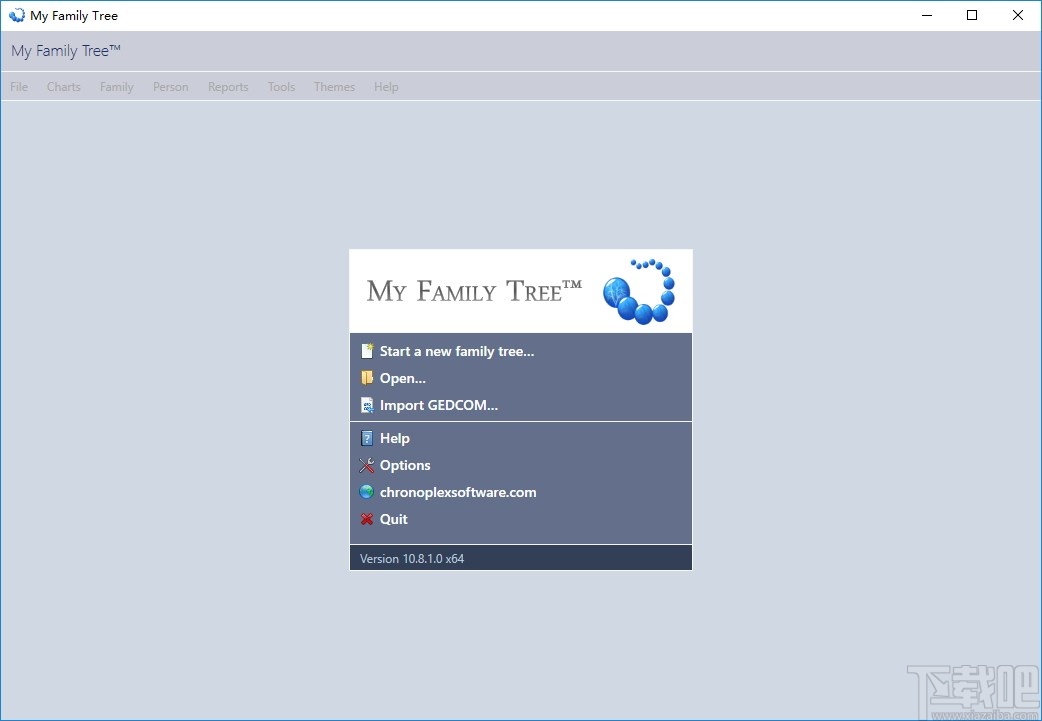Open the Tools menu

(x=281, y=87)
